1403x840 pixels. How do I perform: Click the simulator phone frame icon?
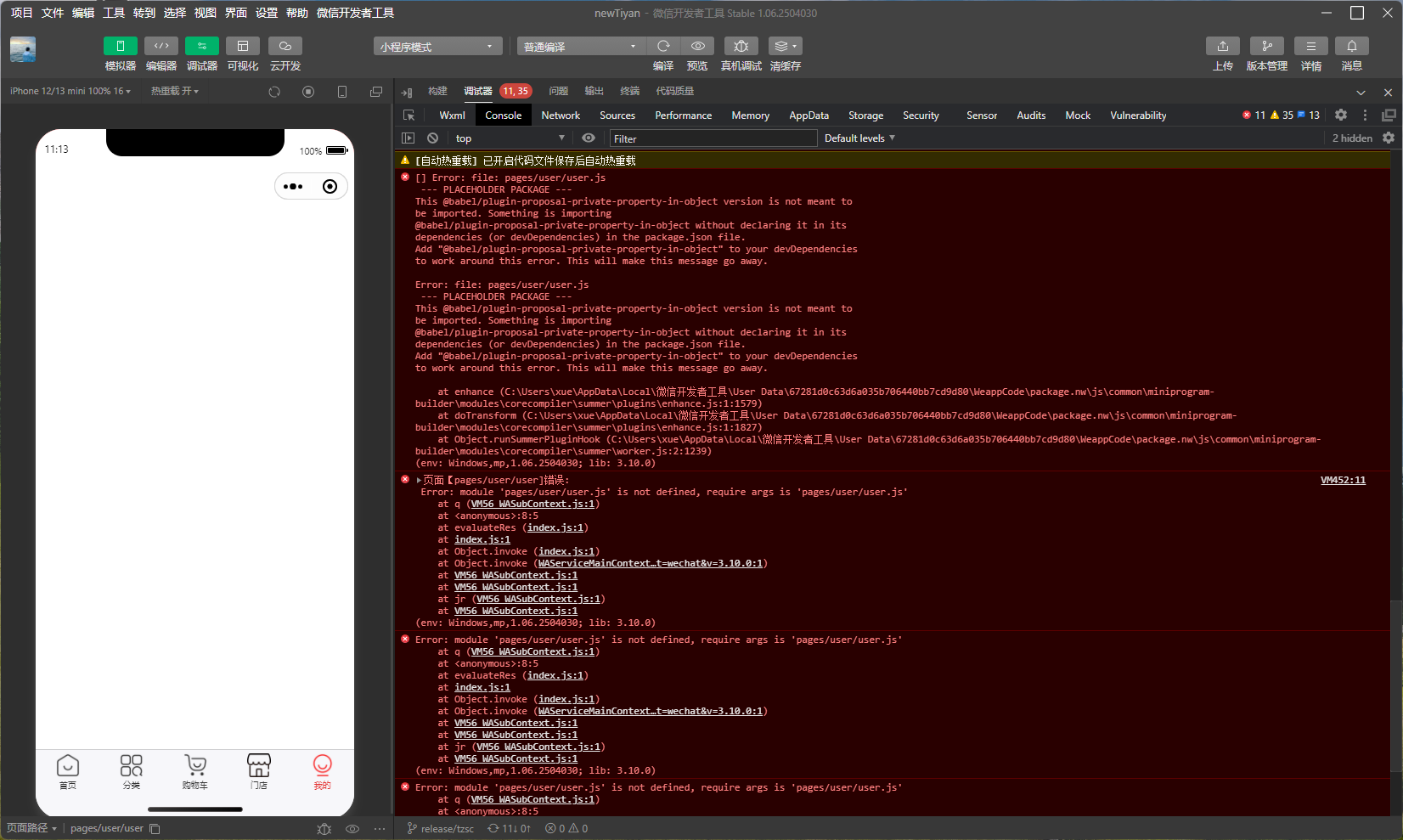coord(342,92)
